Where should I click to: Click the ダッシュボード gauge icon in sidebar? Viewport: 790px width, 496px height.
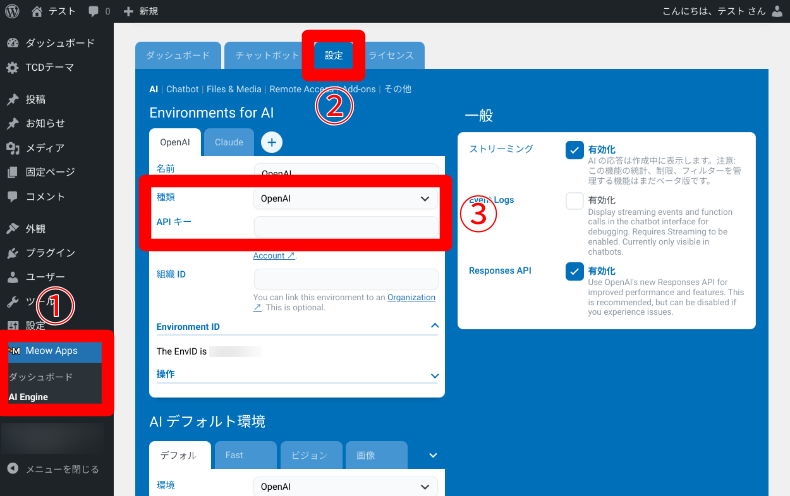coord(13,43)
